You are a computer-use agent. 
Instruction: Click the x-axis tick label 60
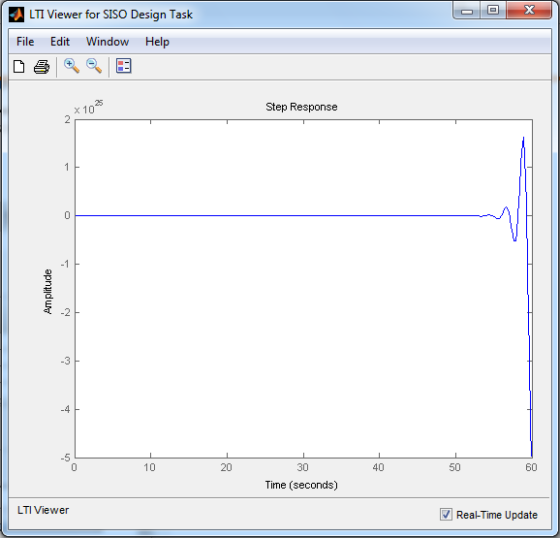(531, 467)
